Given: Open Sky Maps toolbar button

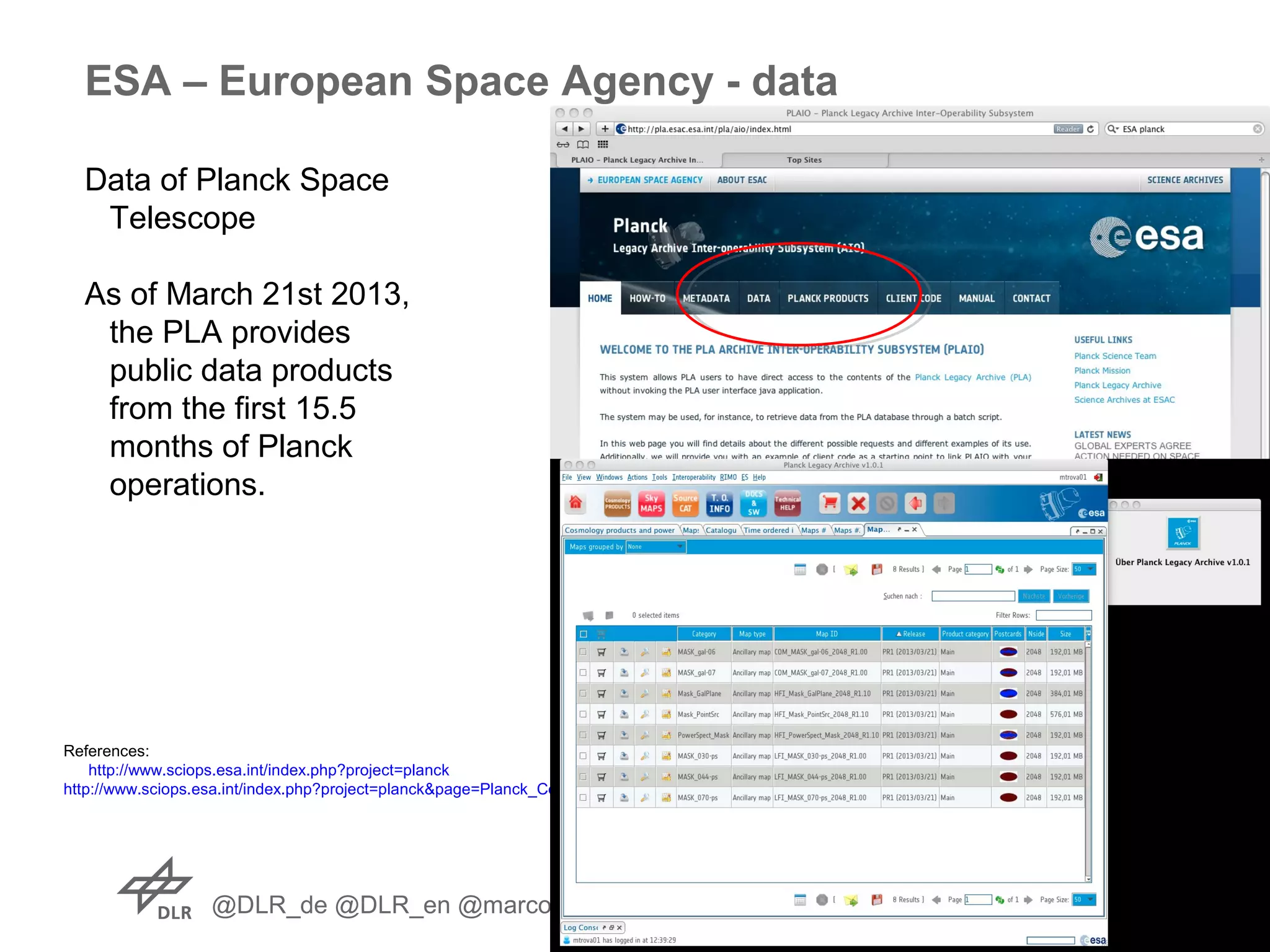Looking at the screenshot, I should click(x=651, y=503).
